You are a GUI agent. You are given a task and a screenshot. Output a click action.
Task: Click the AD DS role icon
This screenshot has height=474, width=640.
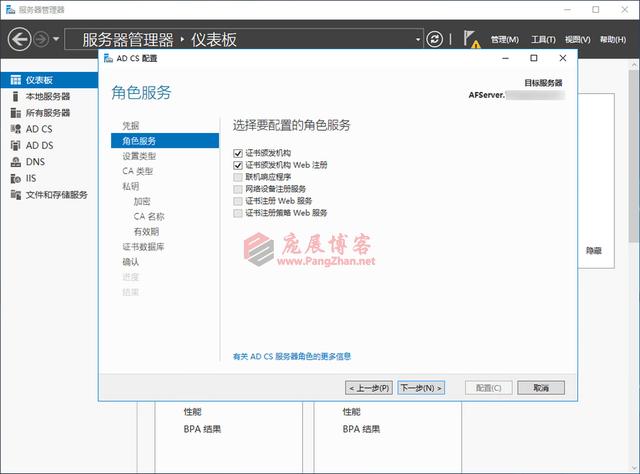coord(16,145)
